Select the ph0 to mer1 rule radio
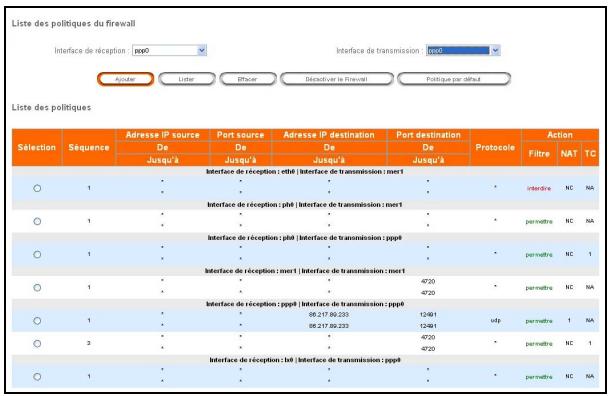Image resolution: width=610 pixels, height=396 pixels. point(37,221)
